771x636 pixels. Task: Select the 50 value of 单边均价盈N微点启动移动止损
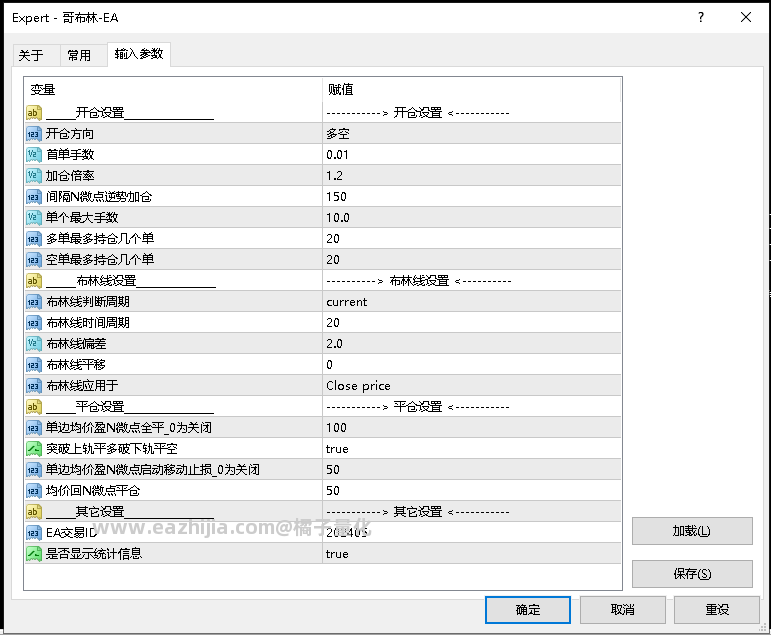pyautogui.click(x=472, y=470)
